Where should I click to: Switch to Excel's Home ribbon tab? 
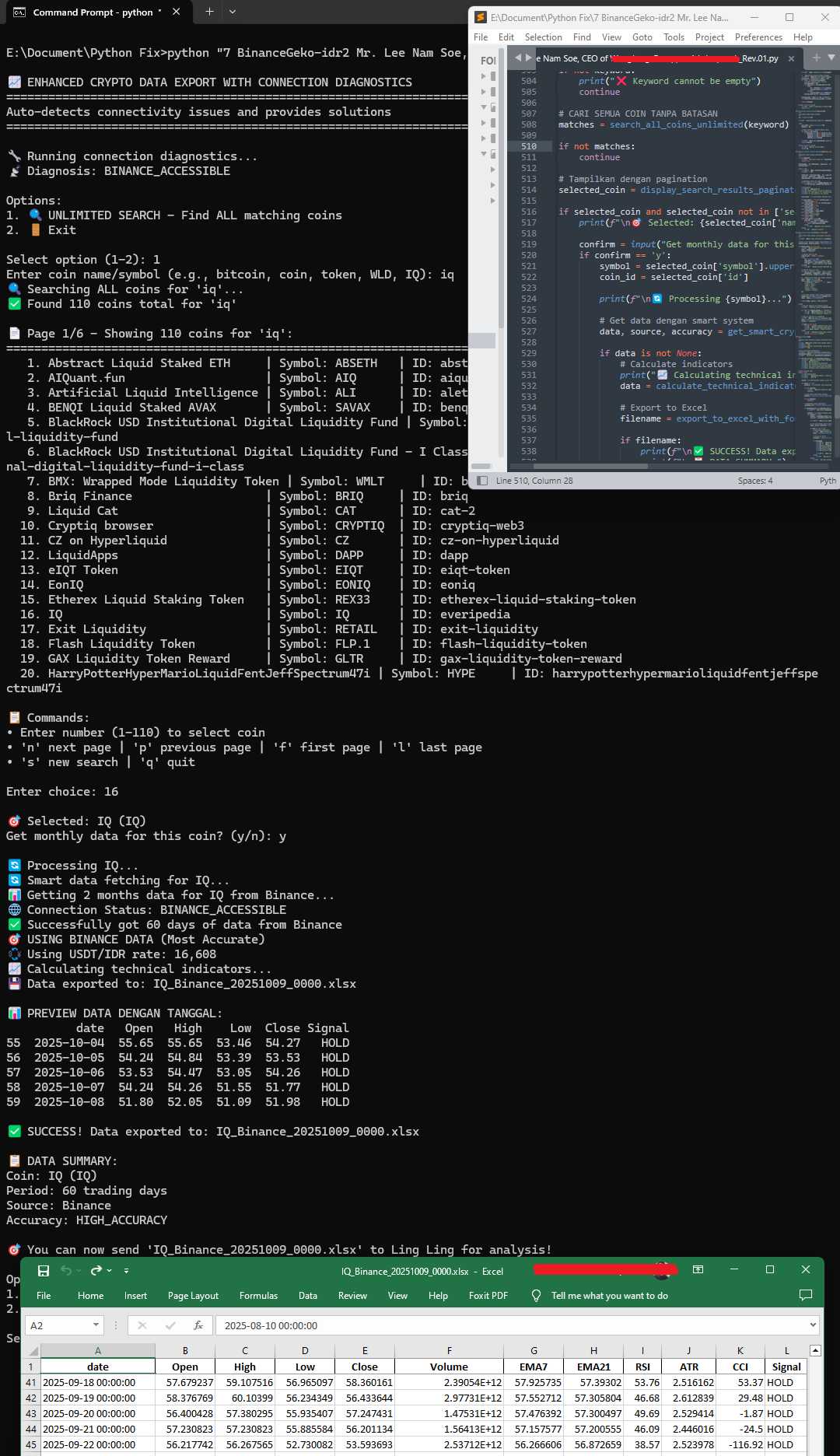tap(90, 1295)
